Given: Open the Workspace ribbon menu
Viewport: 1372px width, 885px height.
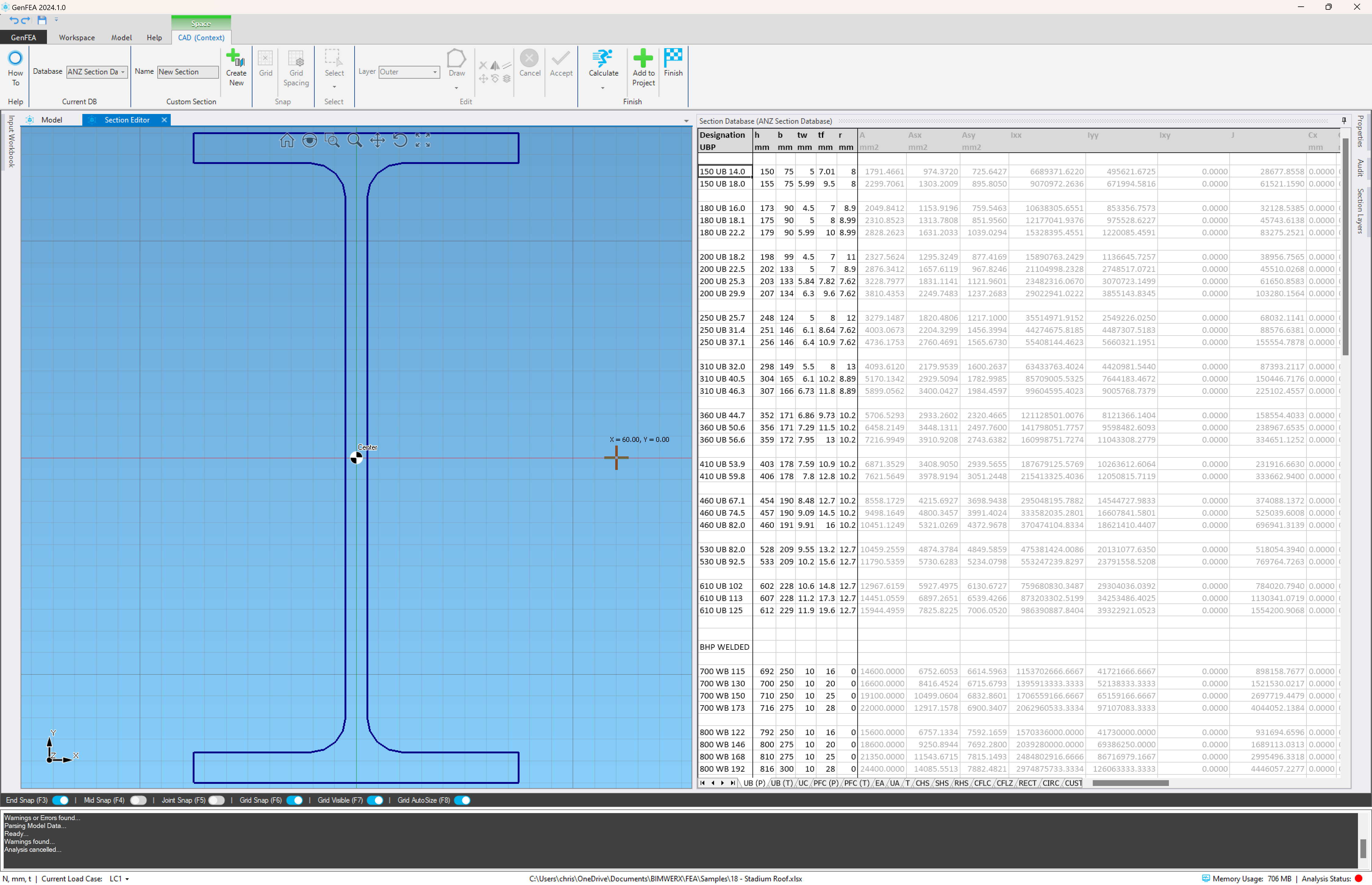Looking at the screenshot, I should (x=77, y=37).
